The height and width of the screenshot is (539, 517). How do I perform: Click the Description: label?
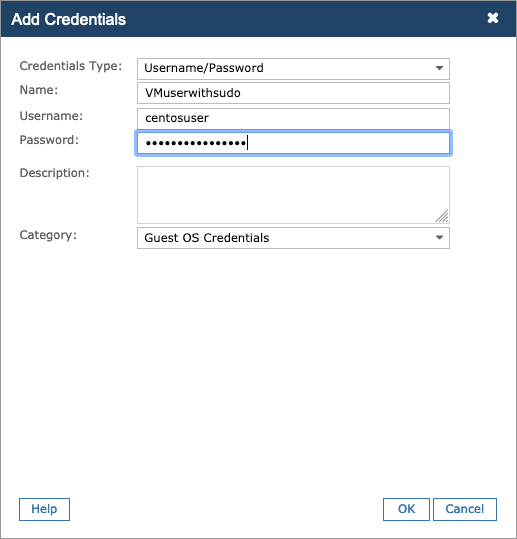tap(54, 173)
